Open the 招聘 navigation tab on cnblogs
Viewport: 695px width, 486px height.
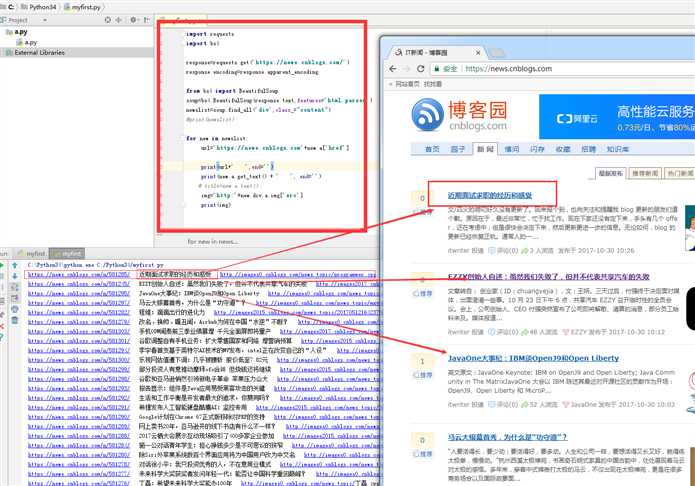[x=588, y=149]
